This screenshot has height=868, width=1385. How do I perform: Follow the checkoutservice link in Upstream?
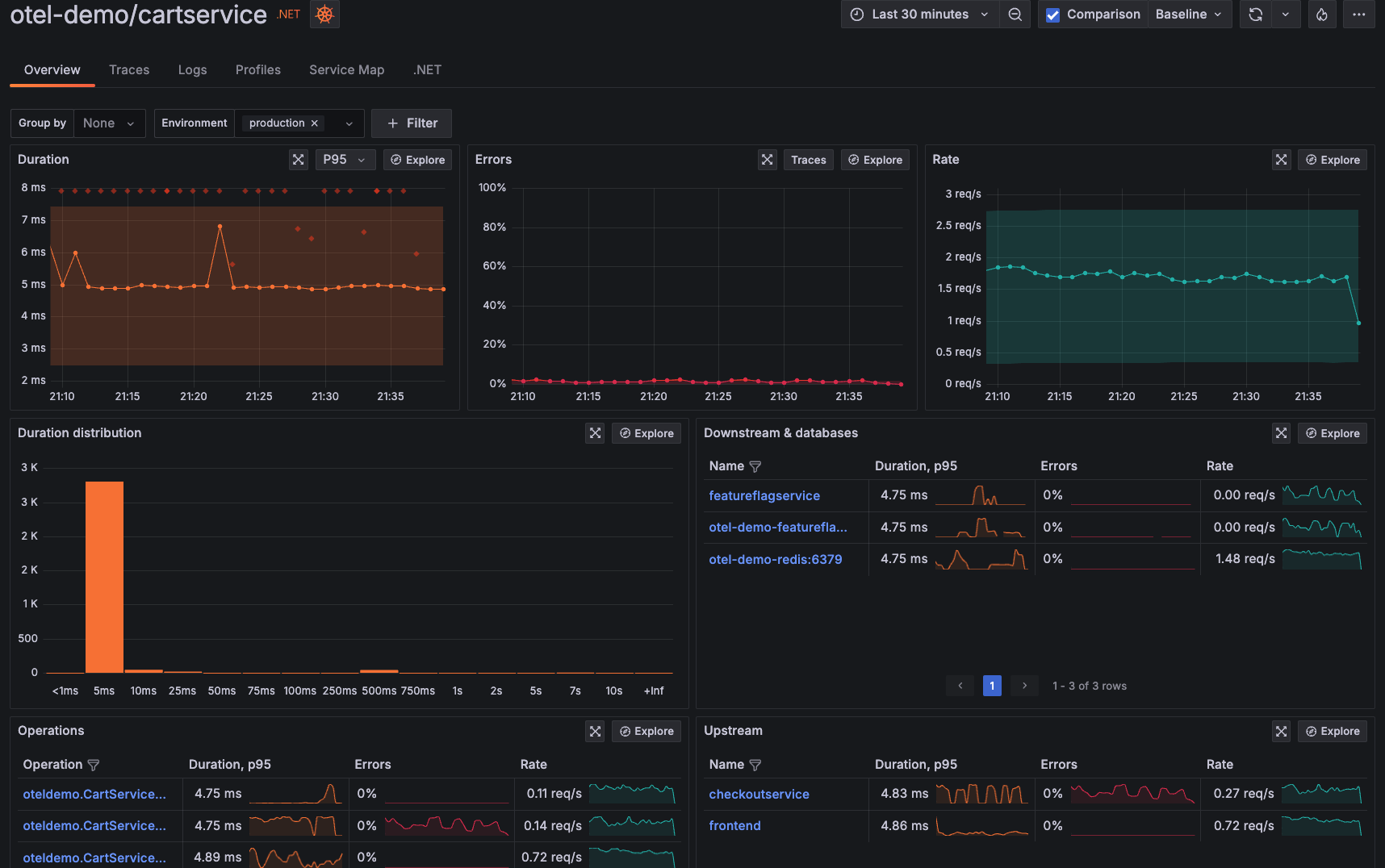tap(759, 794)
